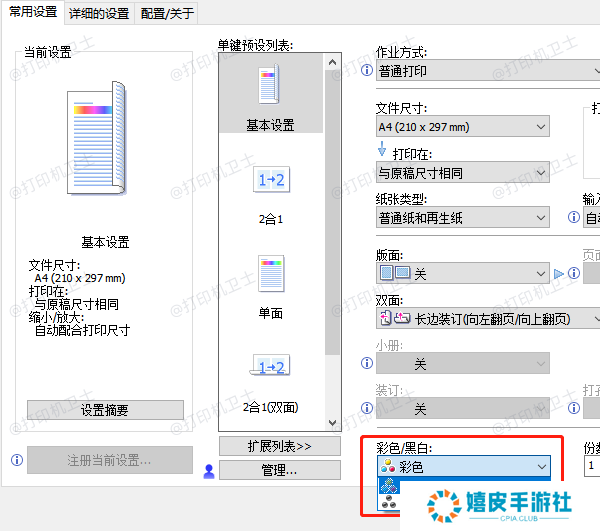Open the 版面 关 dropdown
The height and width of the screenshot is (531, 600).
(463, 273)
